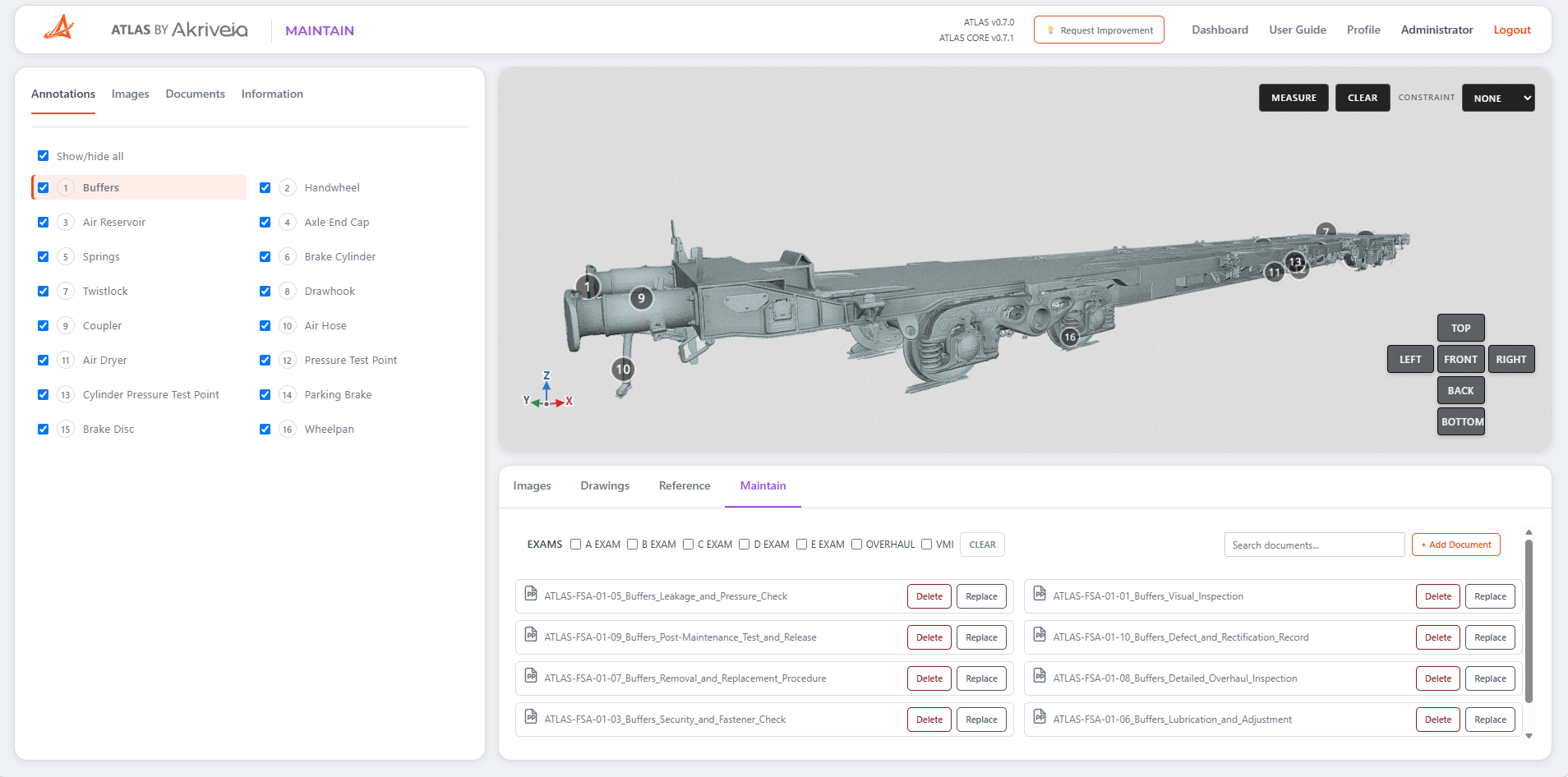Screen dimensions: 1568x777
Task: Click the file icon of Buffers_Lubrication_and_Adjustment
Action: (x=1040, y=717)
